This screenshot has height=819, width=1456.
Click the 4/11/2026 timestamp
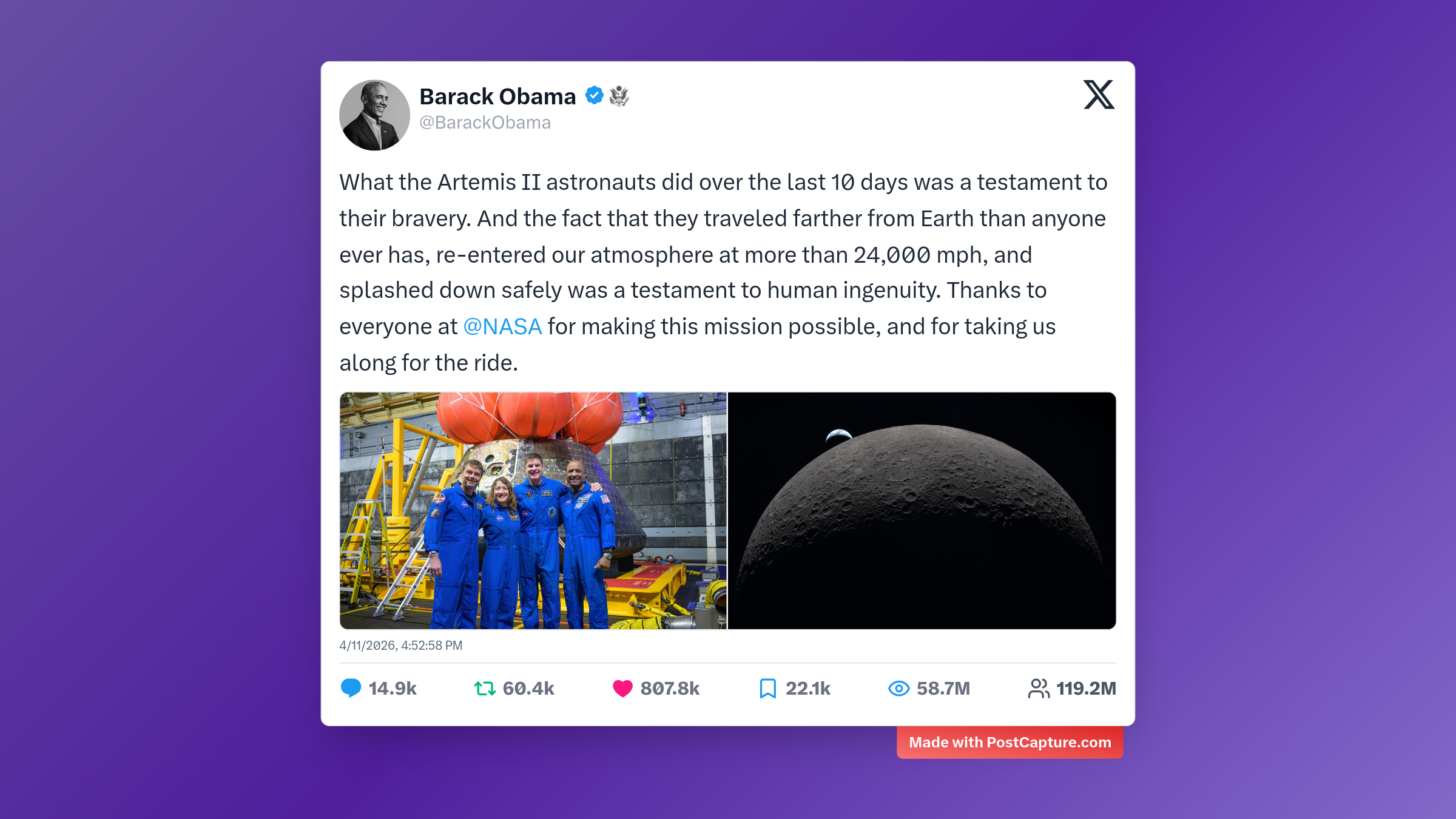coord(400,645)
